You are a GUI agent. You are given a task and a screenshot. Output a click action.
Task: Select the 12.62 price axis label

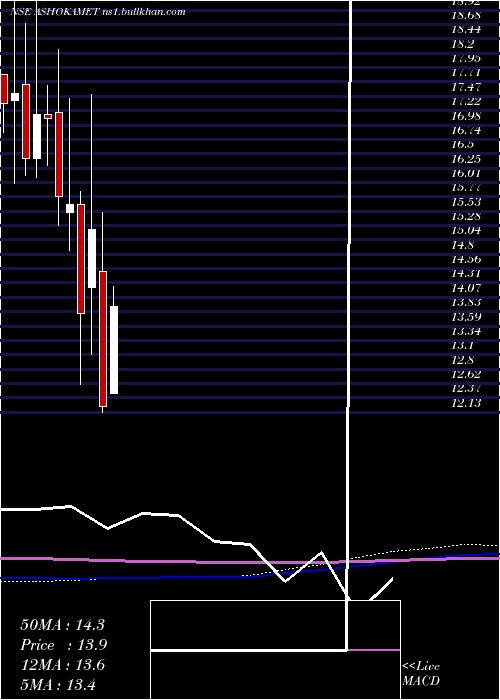pos(466,374)
